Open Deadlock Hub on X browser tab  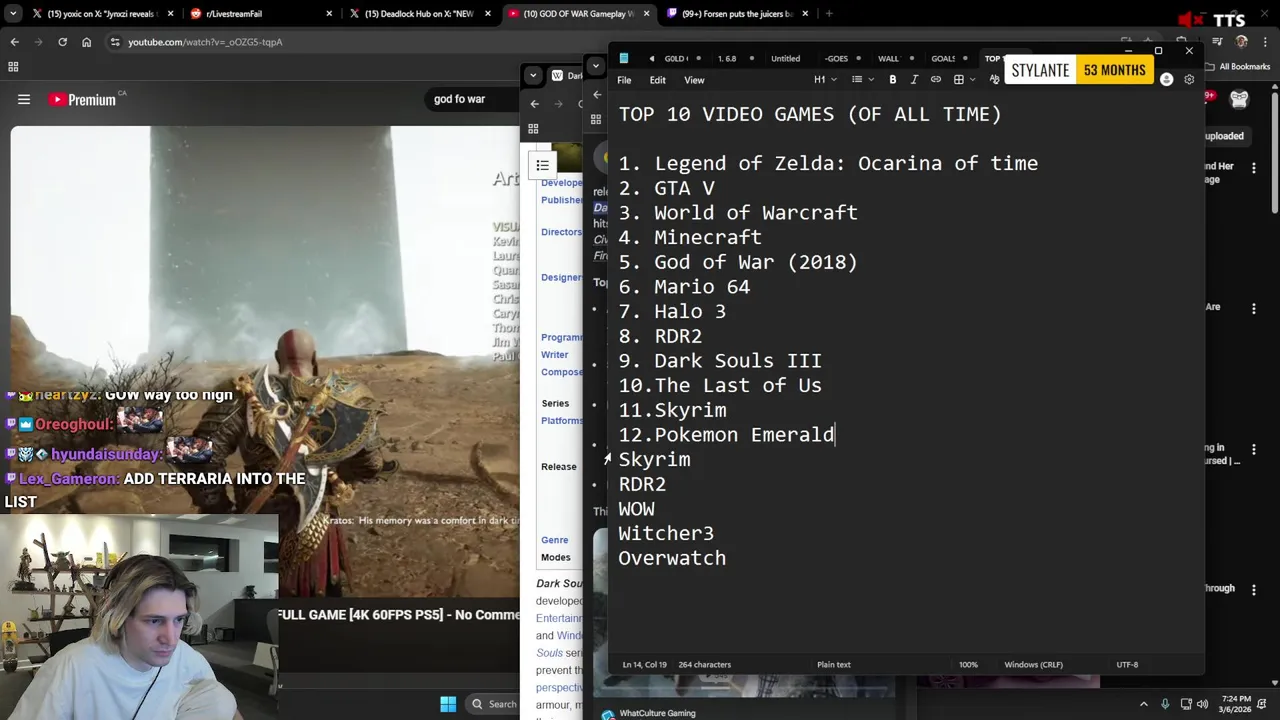tap(419, 14)
